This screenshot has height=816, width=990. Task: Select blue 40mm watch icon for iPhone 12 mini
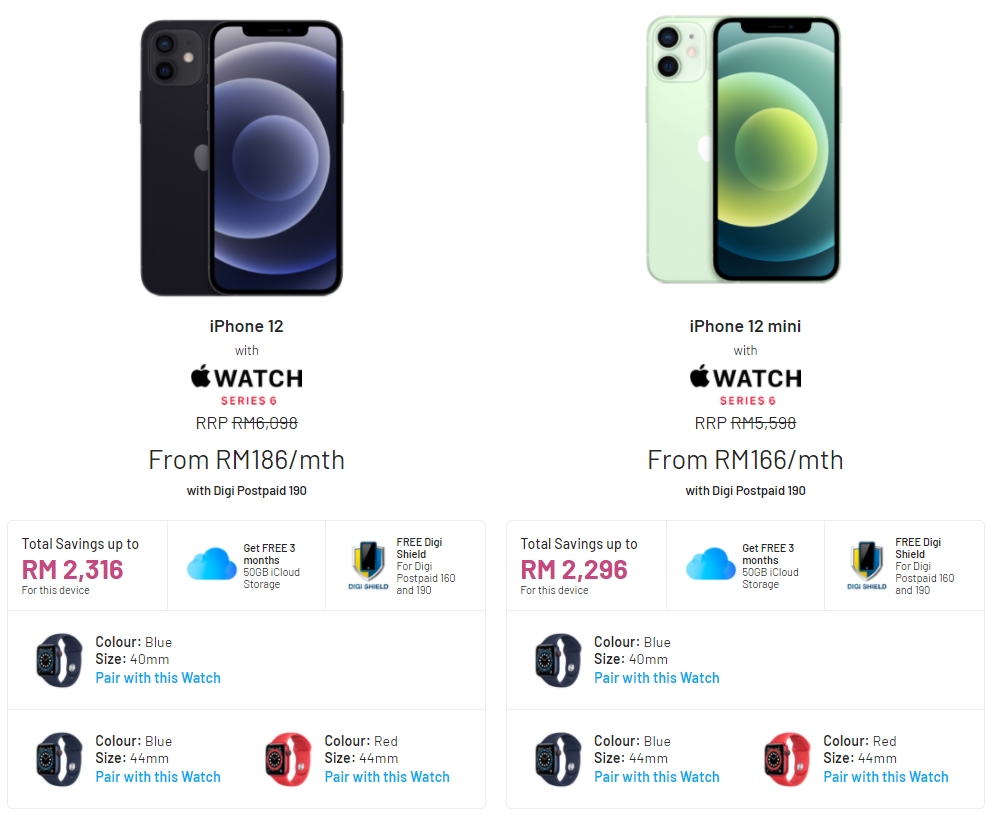(x=558, y=660)
